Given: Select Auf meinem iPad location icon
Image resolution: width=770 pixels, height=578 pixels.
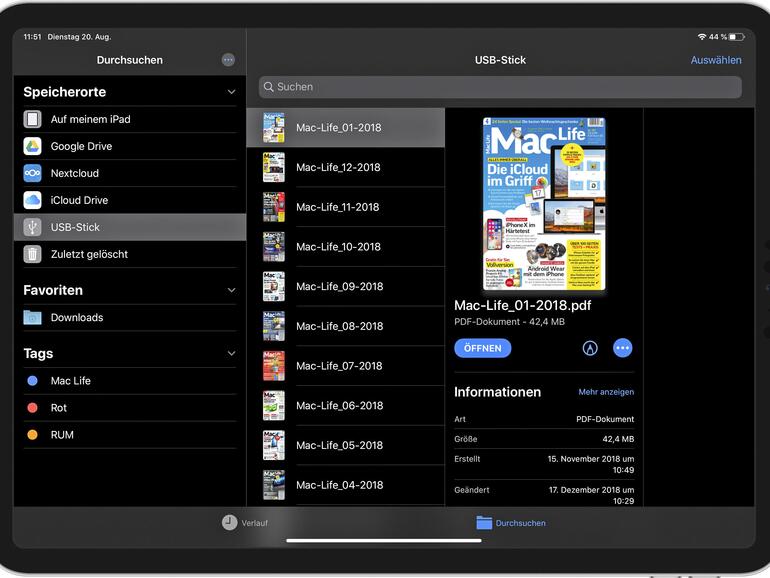Looking at the screenshot, I should [x=32, y=119].
